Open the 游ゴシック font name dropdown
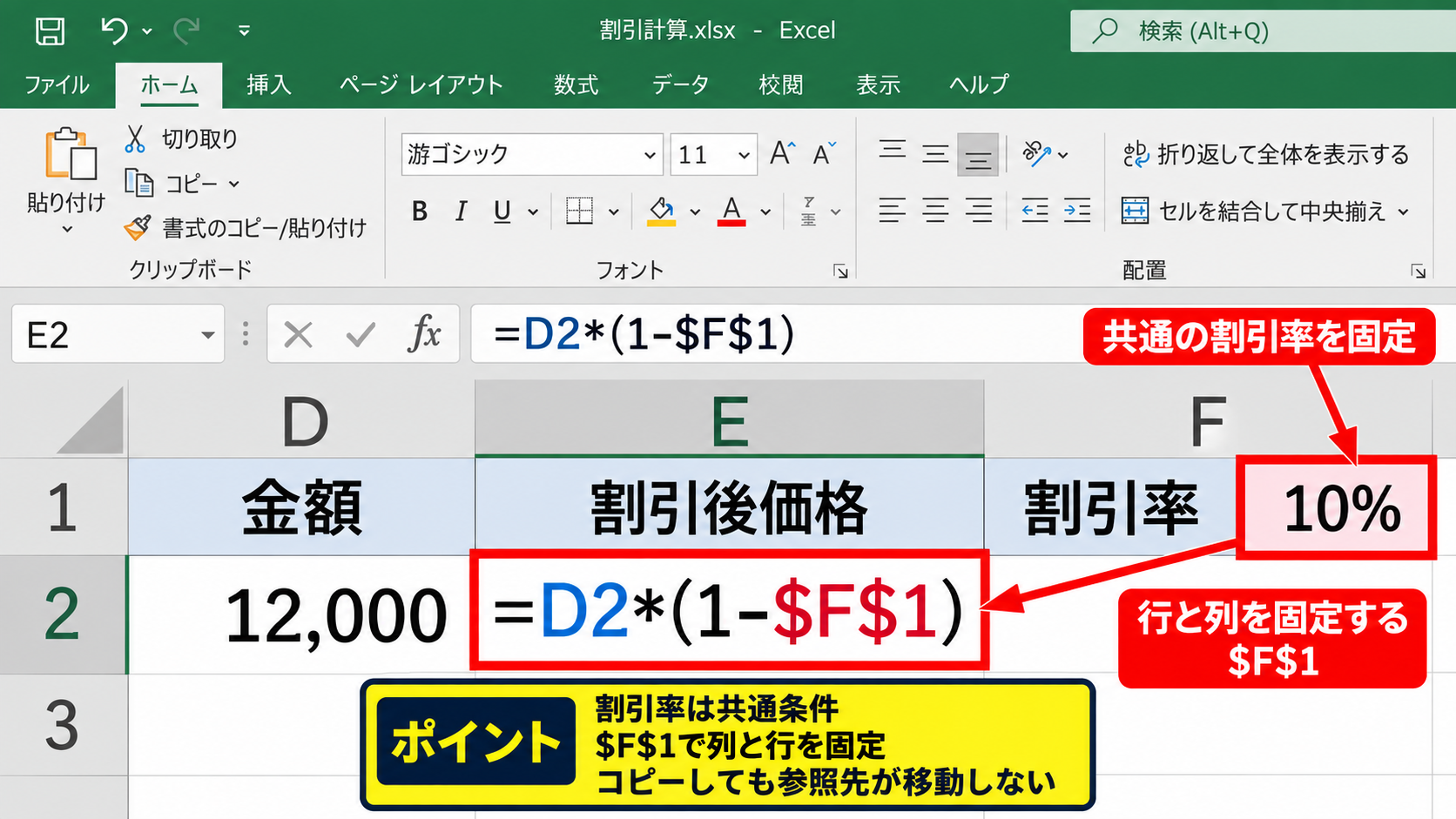1456x819 pixels. point(650,155)
